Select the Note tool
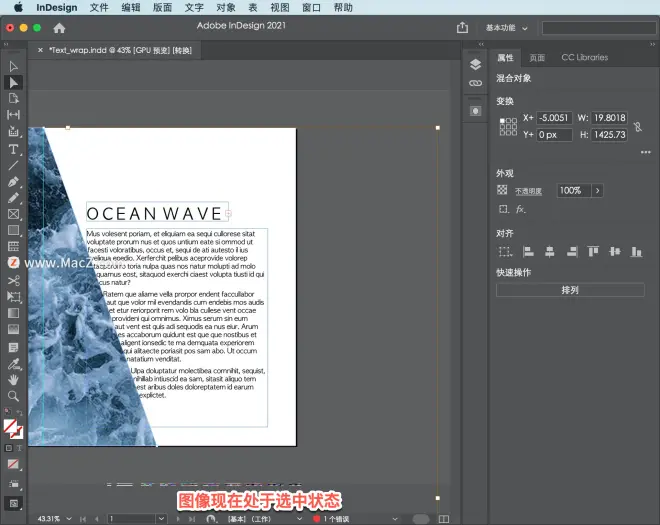Viewport: 660px width, 525px height. click(13, 347)
